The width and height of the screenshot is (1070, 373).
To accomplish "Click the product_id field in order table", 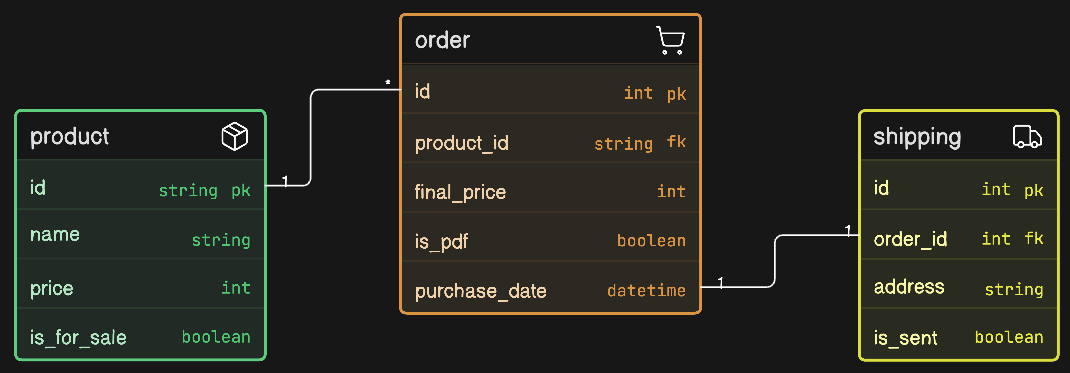I will [x=550, y=143].
